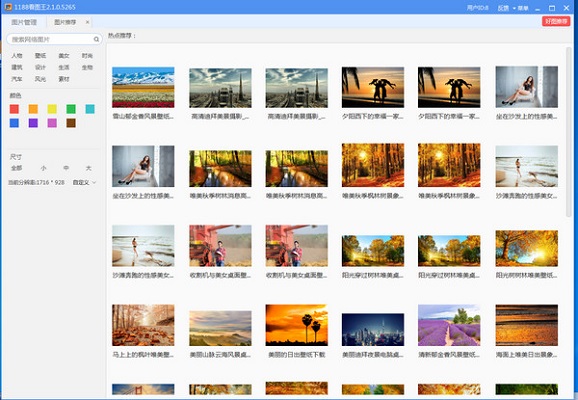Image resolution: width=578 pixels, height=400 pixels.
Task: Select size option 小
Action: [x=43, y=168]
